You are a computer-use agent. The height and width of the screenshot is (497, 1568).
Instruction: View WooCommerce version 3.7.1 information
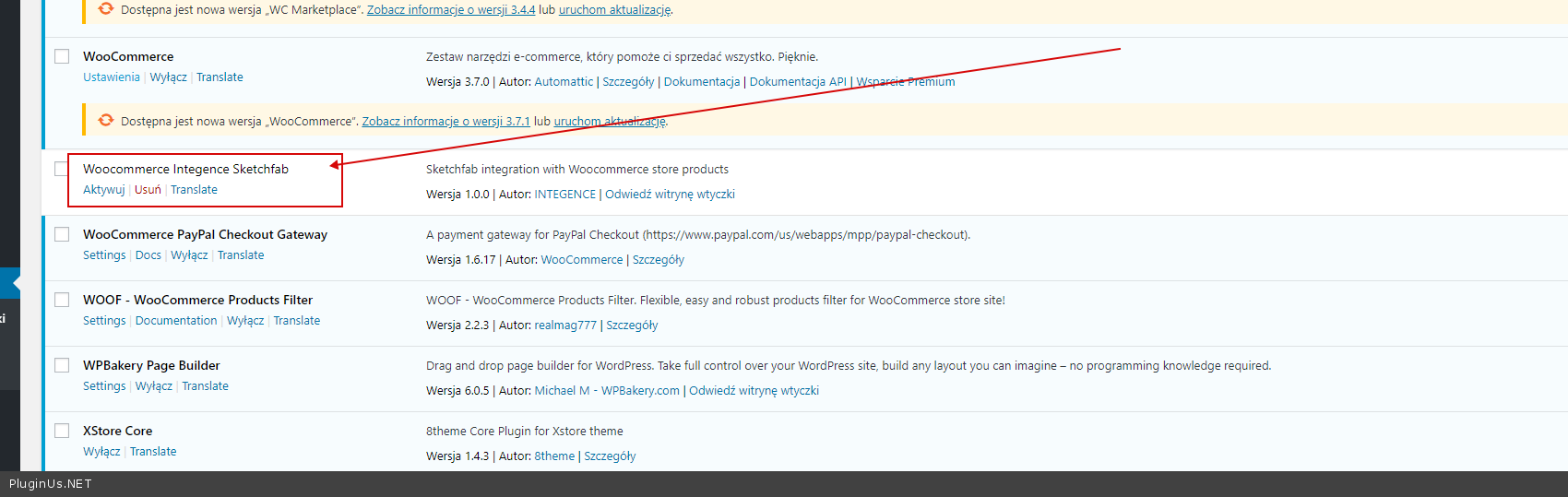pyautogui.click(x=445, y=122)
